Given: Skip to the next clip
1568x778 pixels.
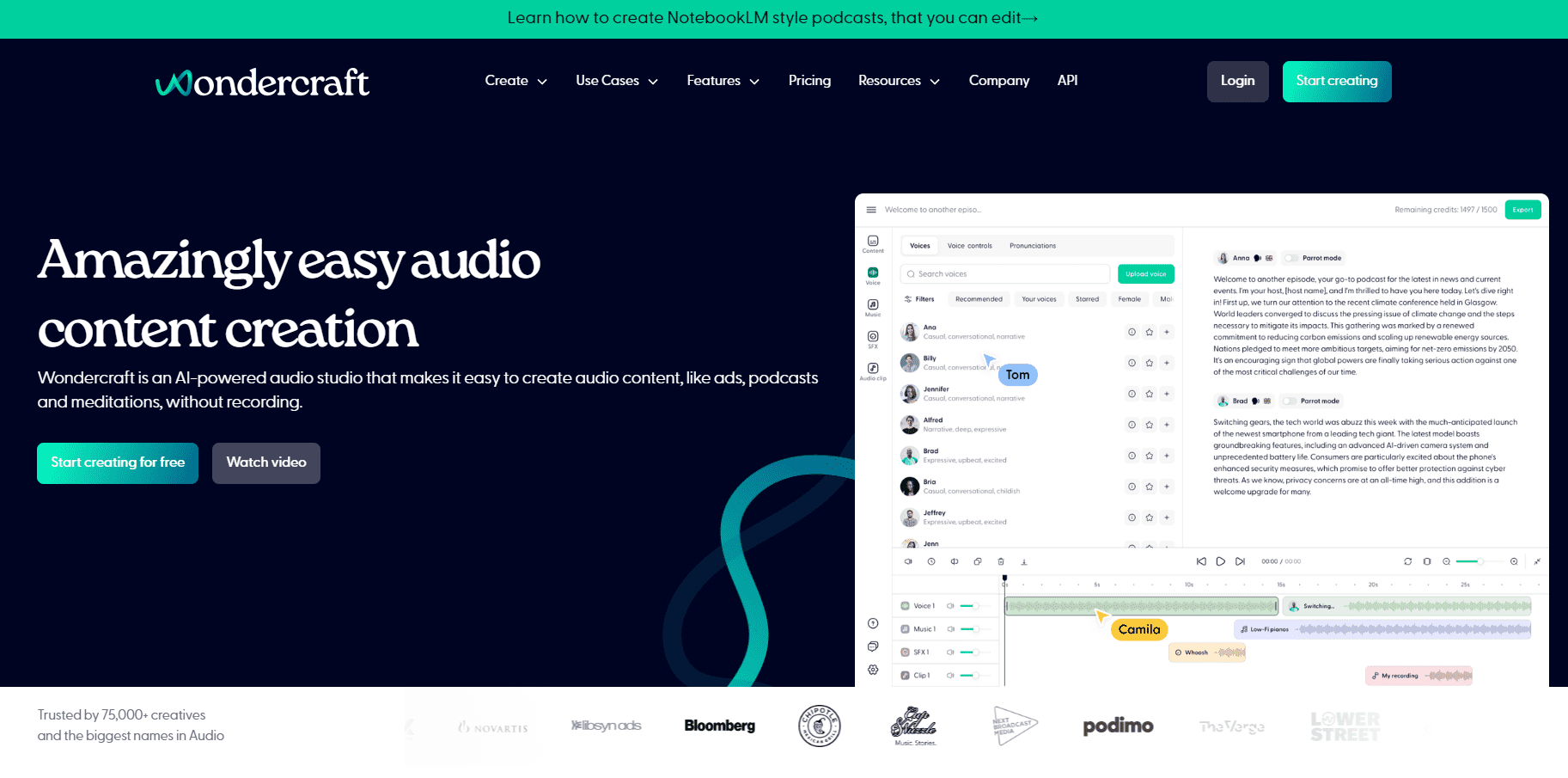Looking at the screenshot, I should pyautogui.click(x=1240, y=561).
